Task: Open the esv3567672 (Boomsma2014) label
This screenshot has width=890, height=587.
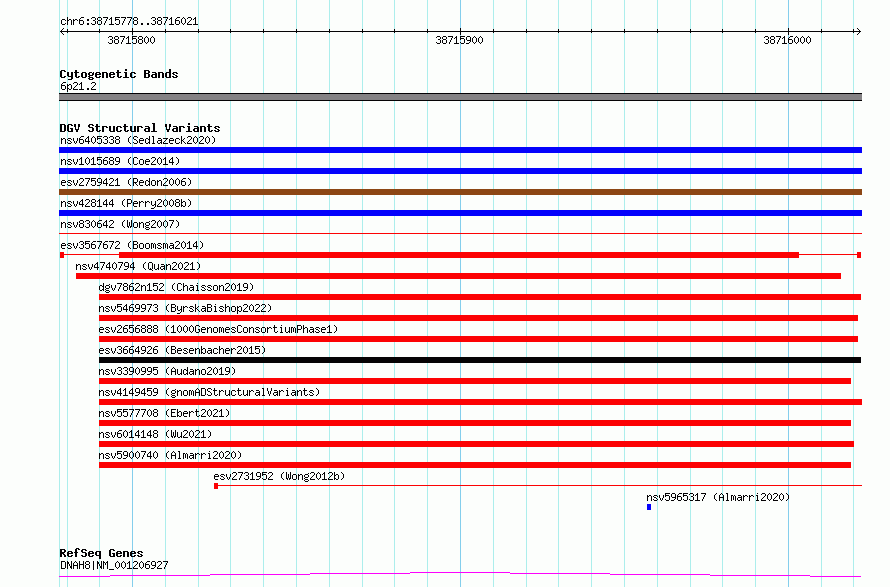Action: [x=132, y=245]
